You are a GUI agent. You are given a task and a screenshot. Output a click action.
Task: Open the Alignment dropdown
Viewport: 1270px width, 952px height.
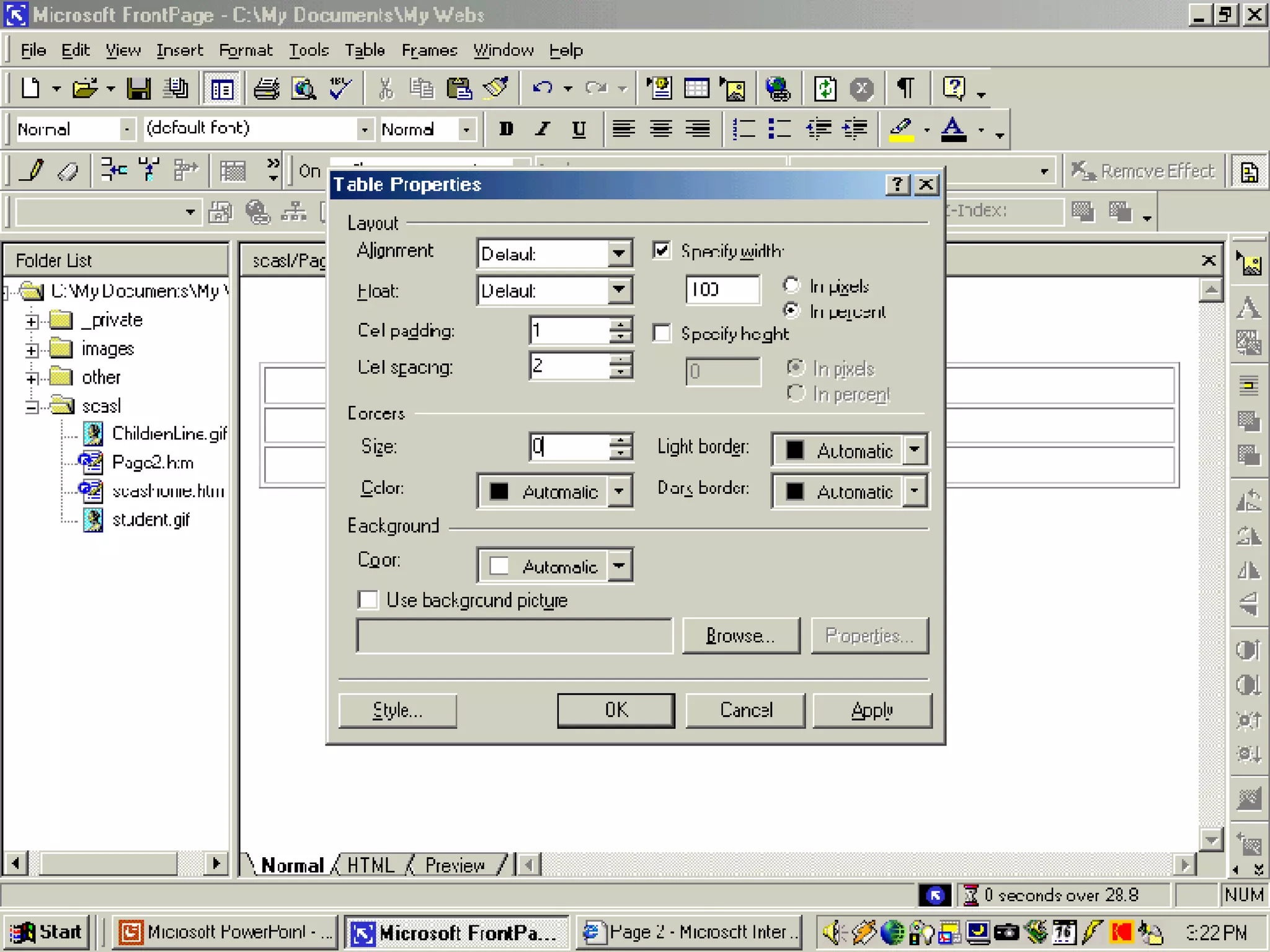(619, 253)
